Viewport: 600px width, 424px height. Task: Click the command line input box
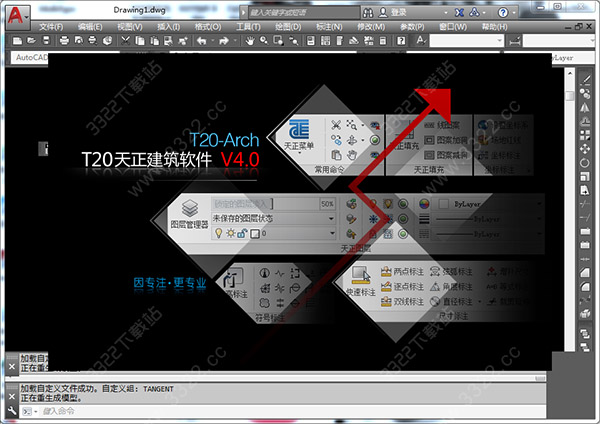click(293, 411)
